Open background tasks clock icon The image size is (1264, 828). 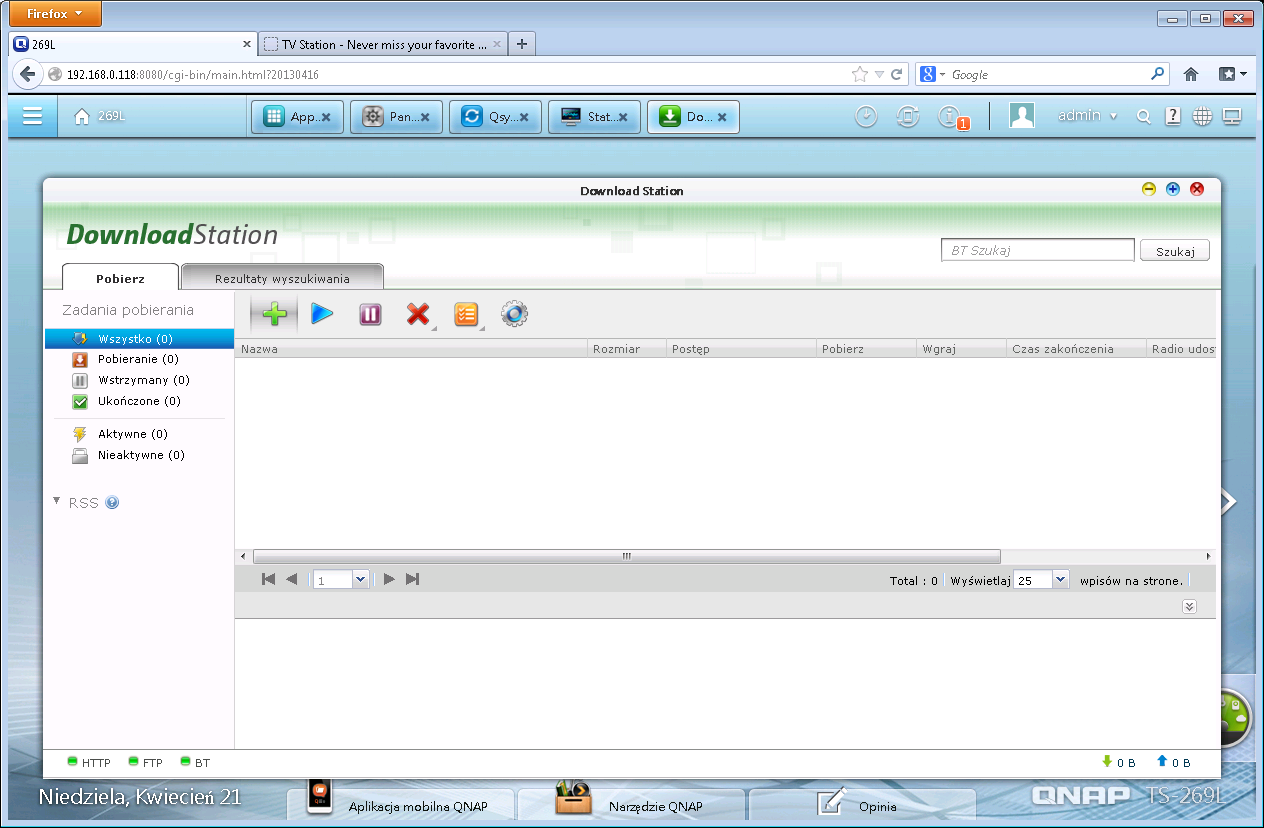point(866,116)
